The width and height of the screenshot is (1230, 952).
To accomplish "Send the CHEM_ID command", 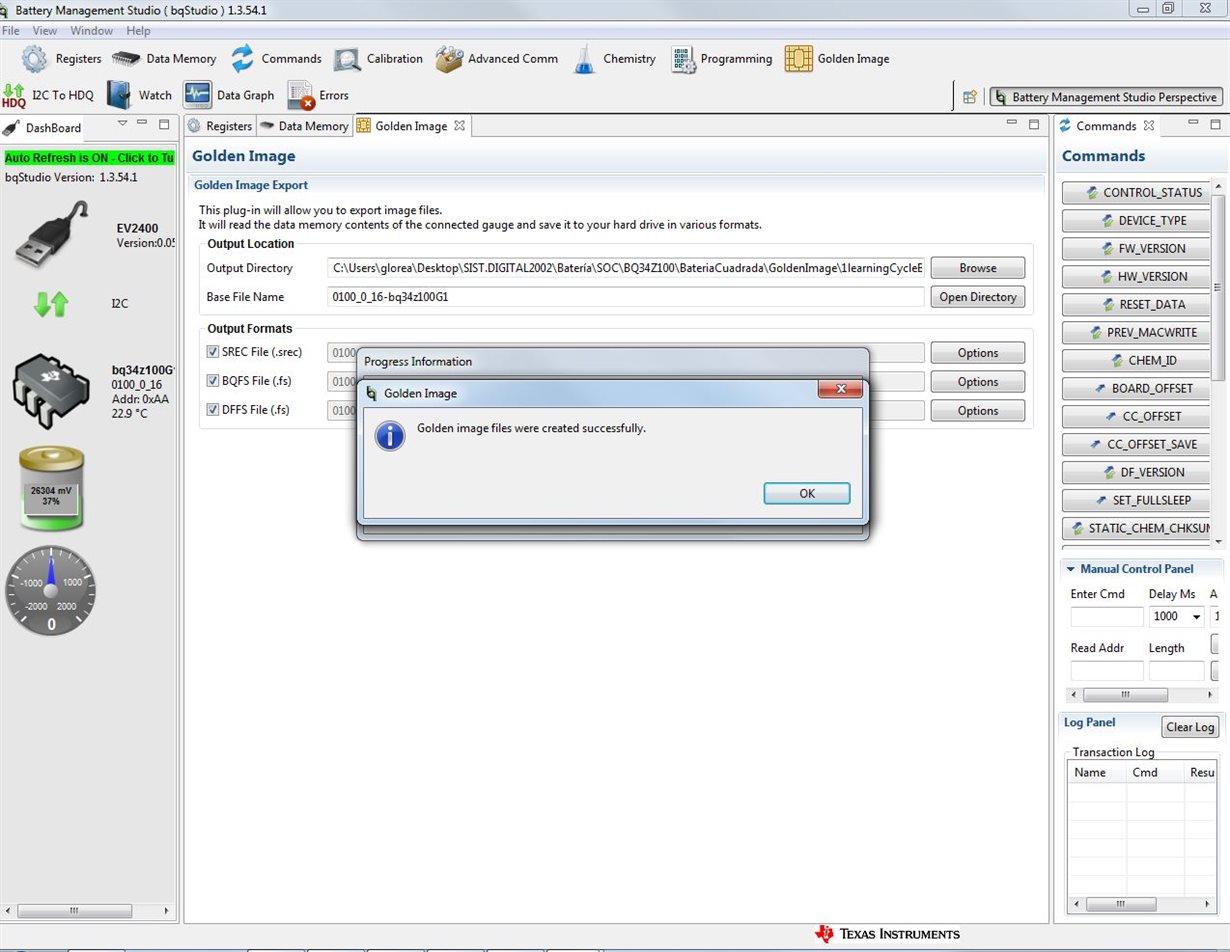I will (x=1137, y=360).
